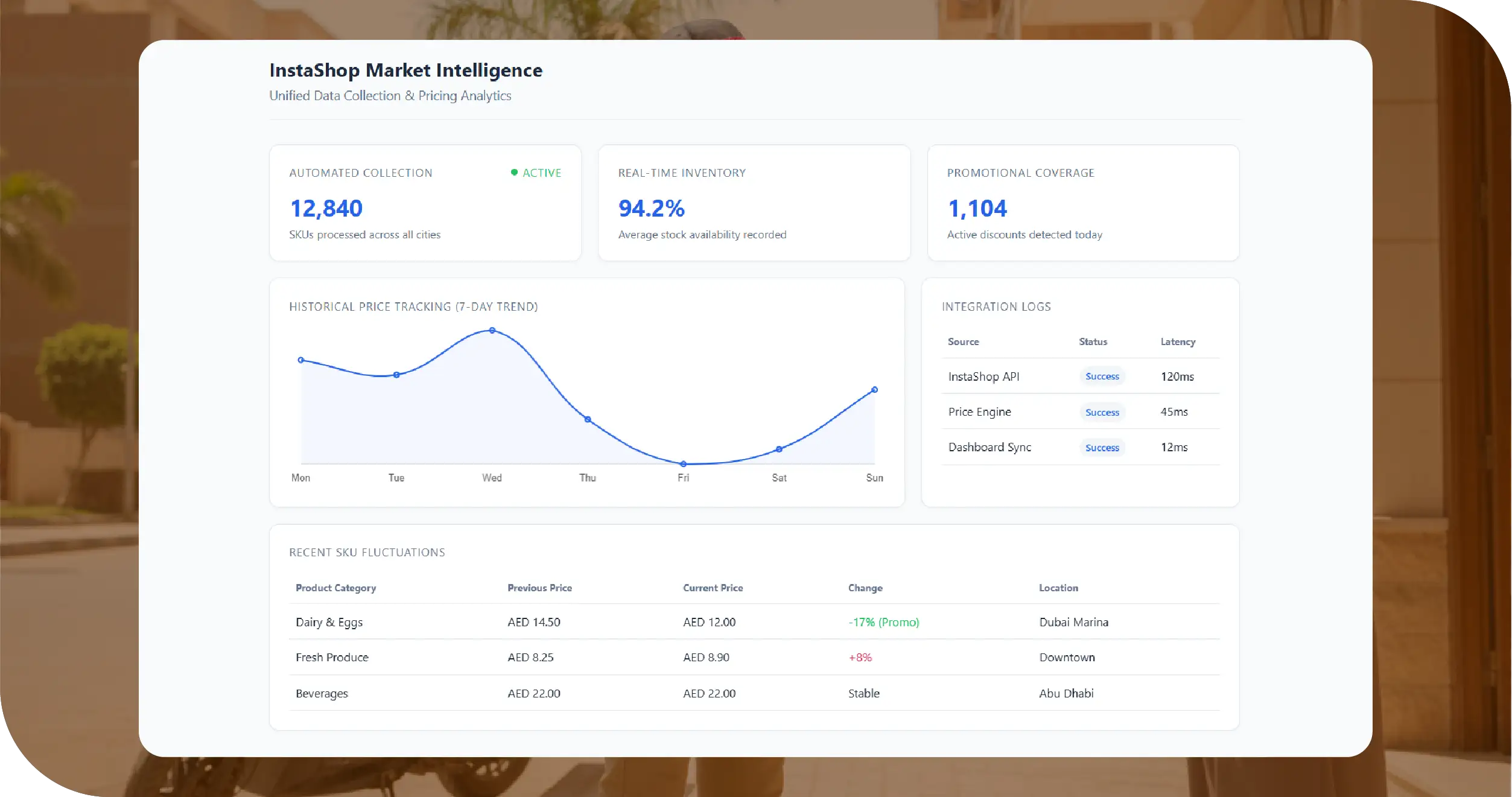The image size is (1512, 797).
Task: Click the Fri lowest chart data point
Action: click(x=683, y=464)
